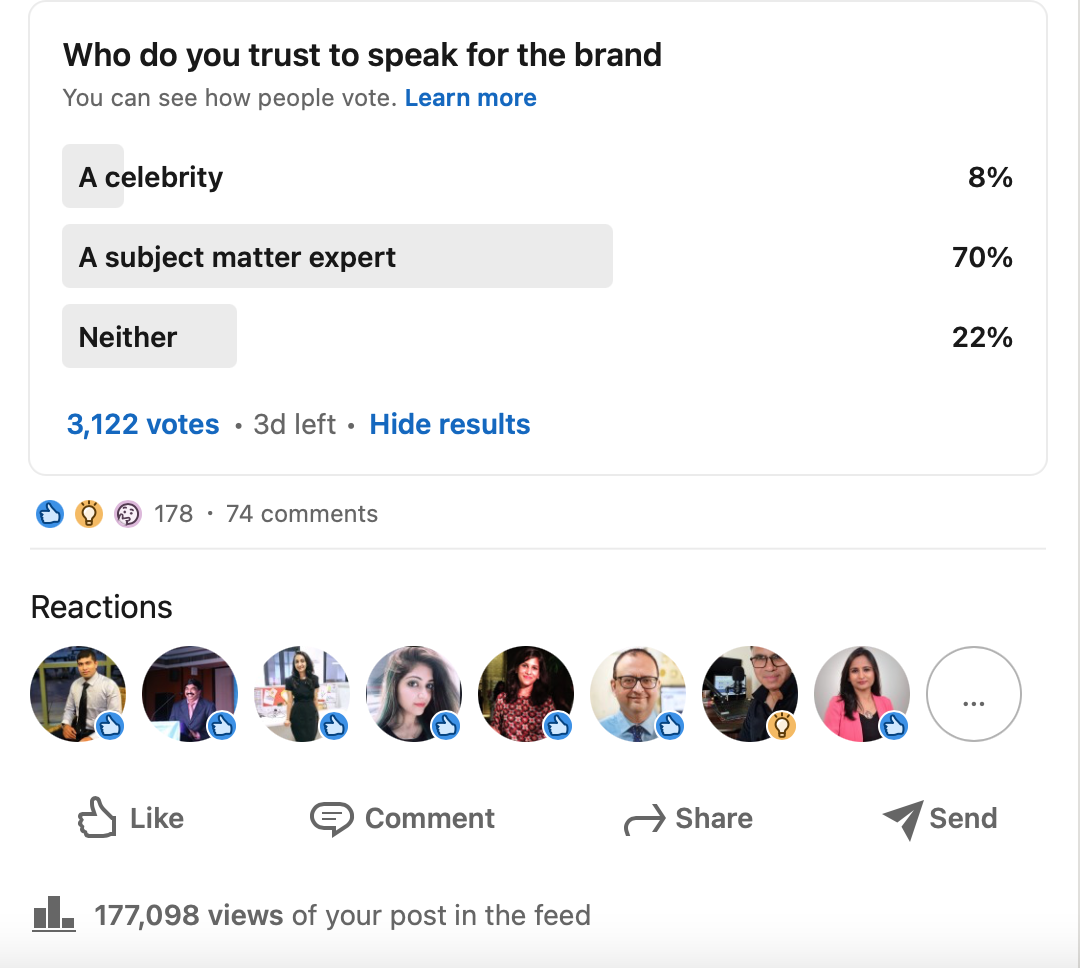Open the "Learn more" link
Screen dimensions: 1080x968
[471, 98]
